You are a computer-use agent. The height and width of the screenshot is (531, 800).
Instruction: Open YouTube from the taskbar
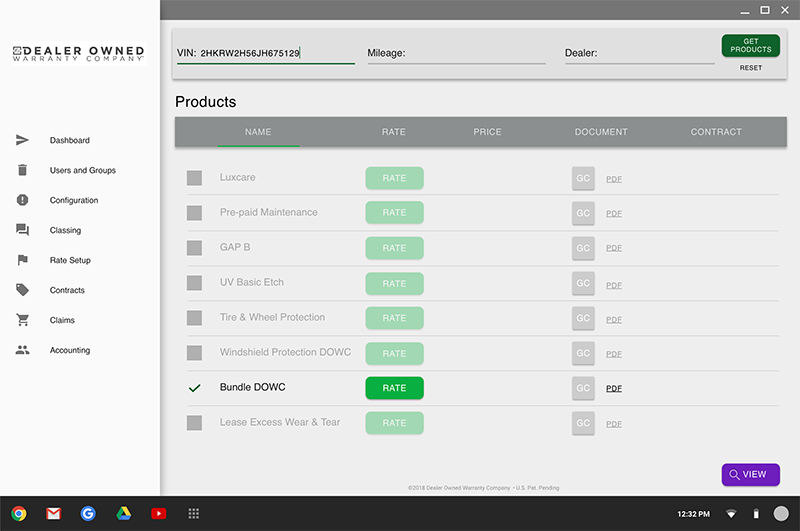click(158, 513)
